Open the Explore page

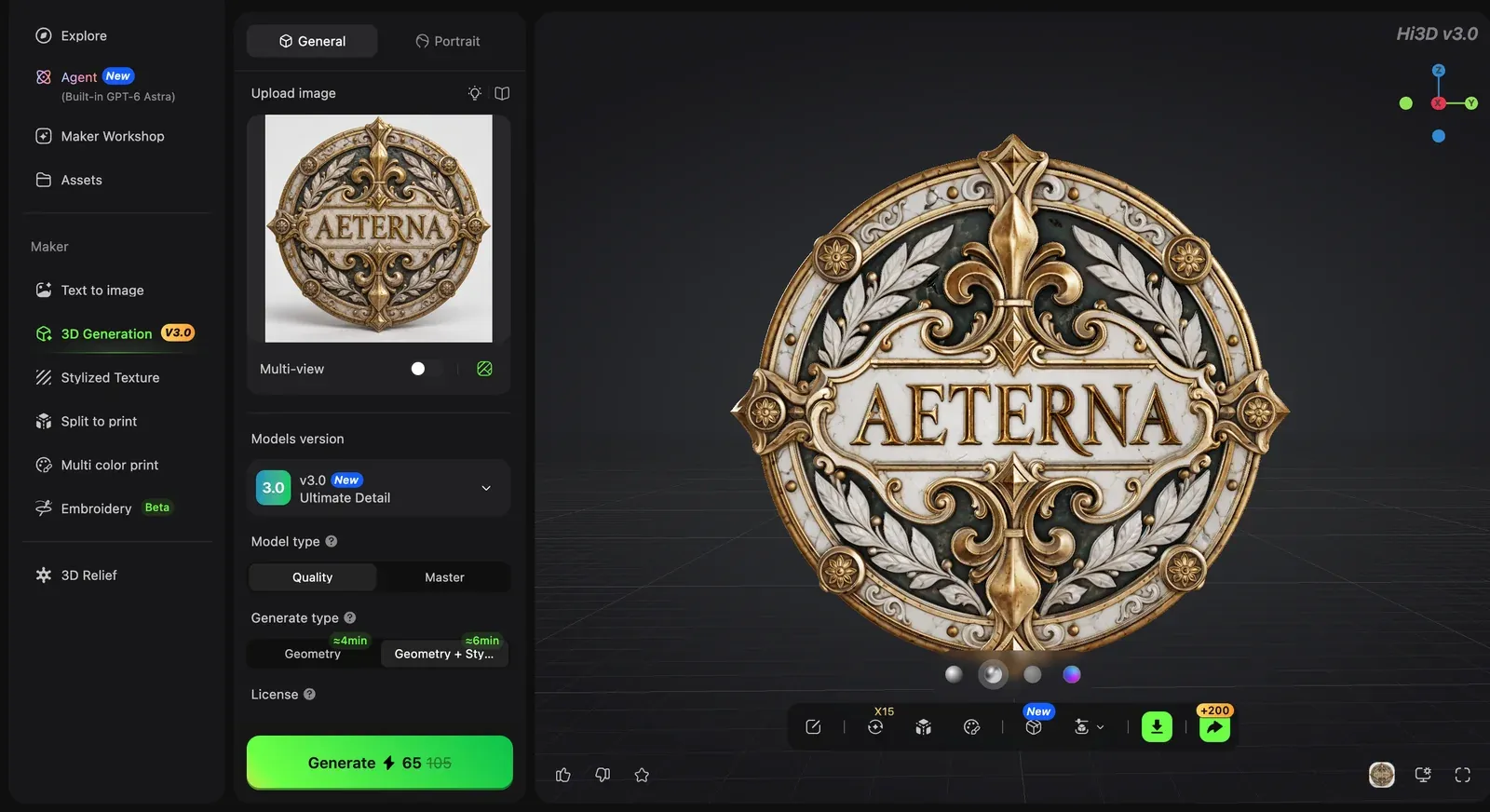tap(71, 35)
